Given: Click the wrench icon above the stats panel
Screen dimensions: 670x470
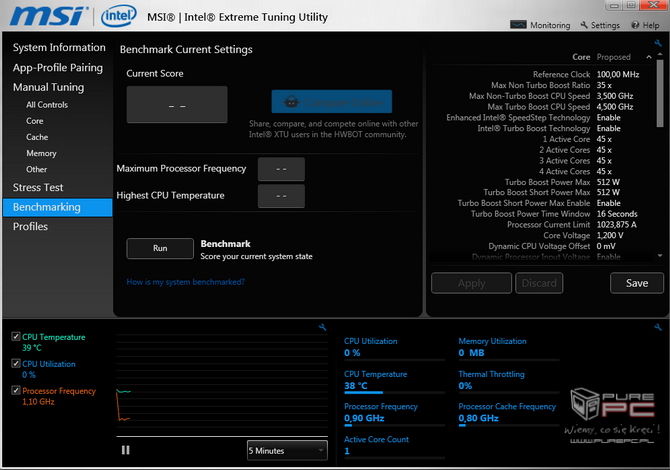Looking at the screenshot, I should (x=658, y=327).
